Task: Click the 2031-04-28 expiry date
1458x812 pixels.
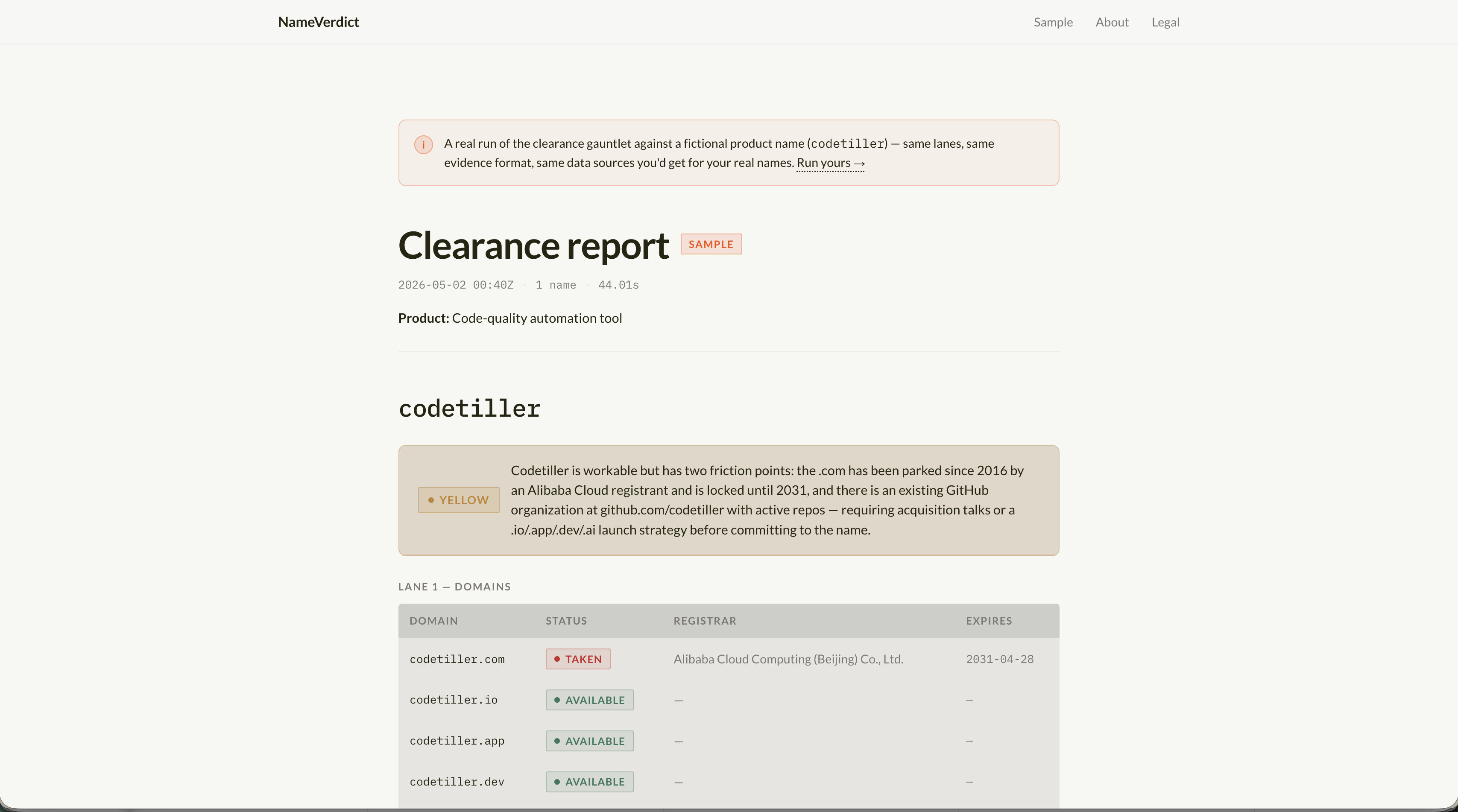Action: [999, 659]
